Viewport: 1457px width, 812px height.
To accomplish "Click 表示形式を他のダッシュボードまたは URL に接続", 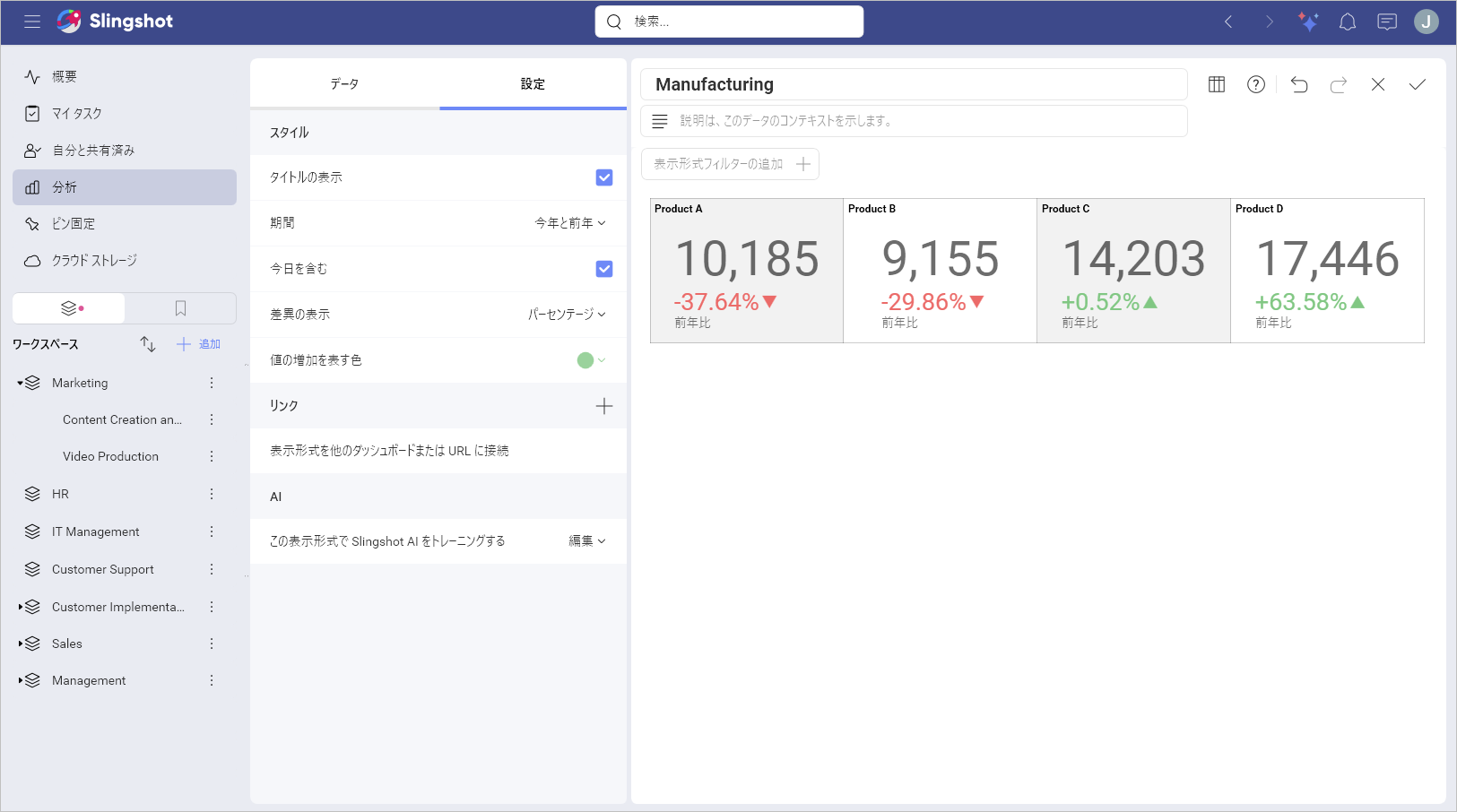I will pos(389,451).
